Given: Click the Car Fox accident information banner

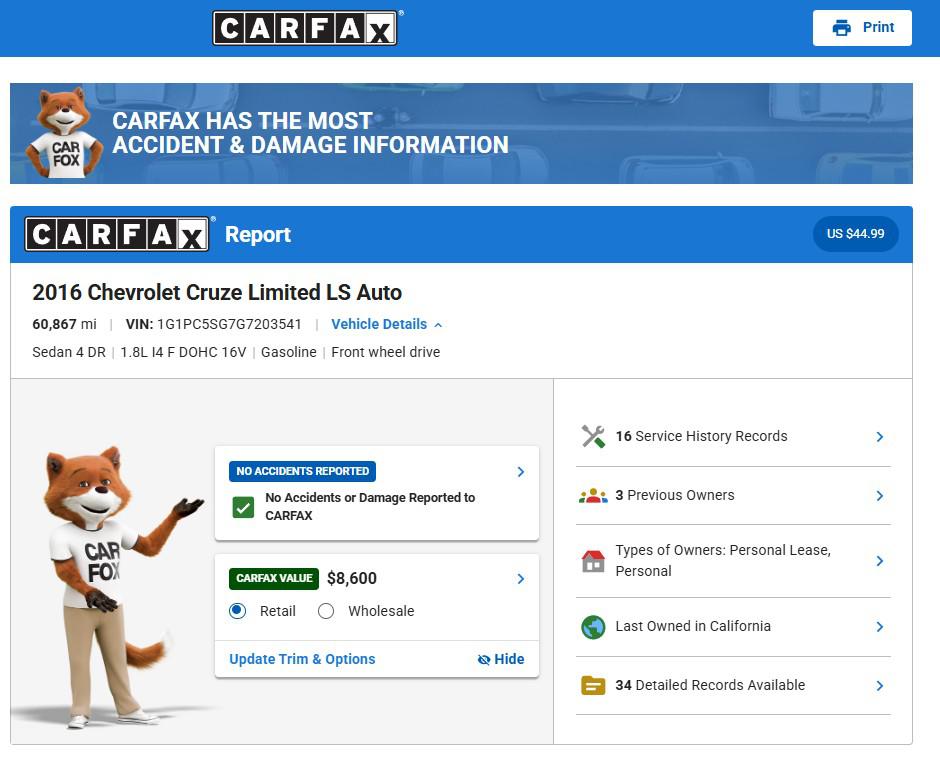Looking at the screenshot, I should pos(461,133).
